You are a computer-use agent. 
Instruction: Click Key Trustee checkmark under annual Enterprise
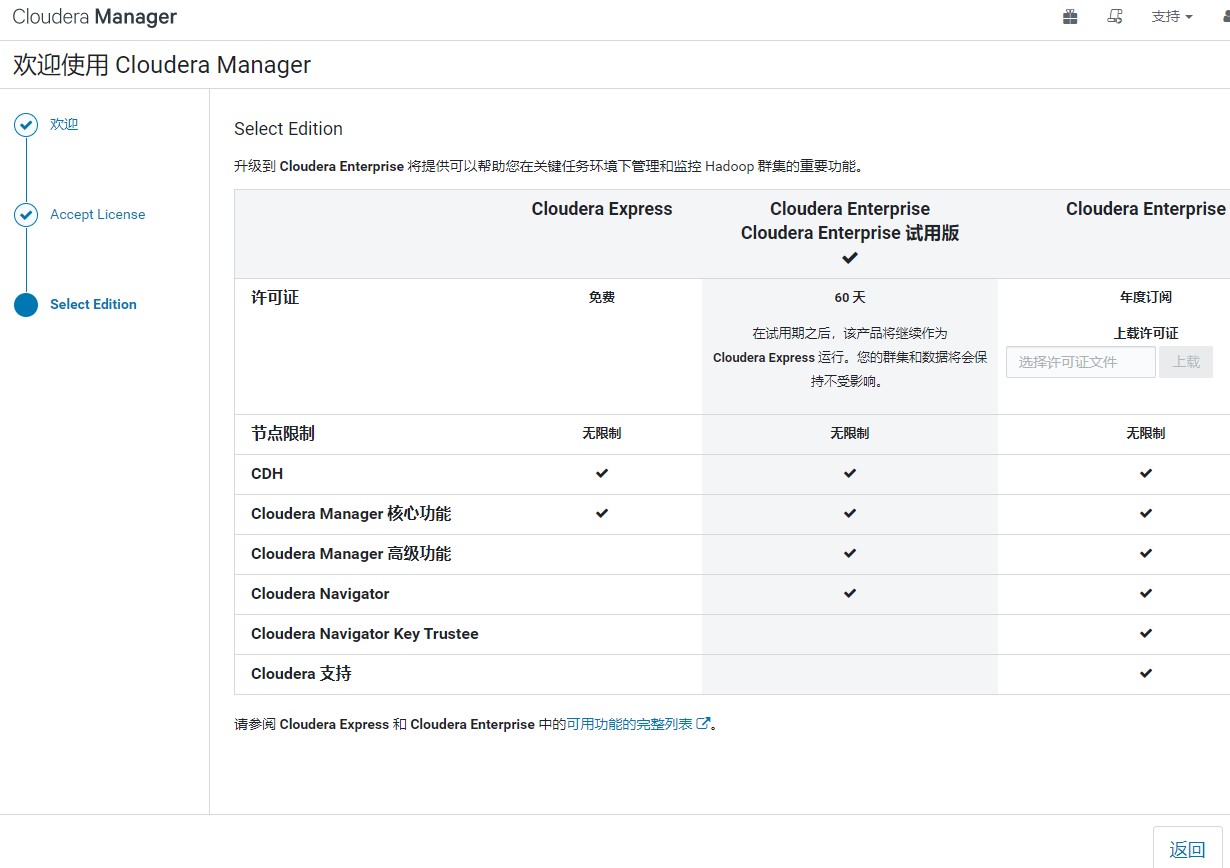[x=1146, y=633]
